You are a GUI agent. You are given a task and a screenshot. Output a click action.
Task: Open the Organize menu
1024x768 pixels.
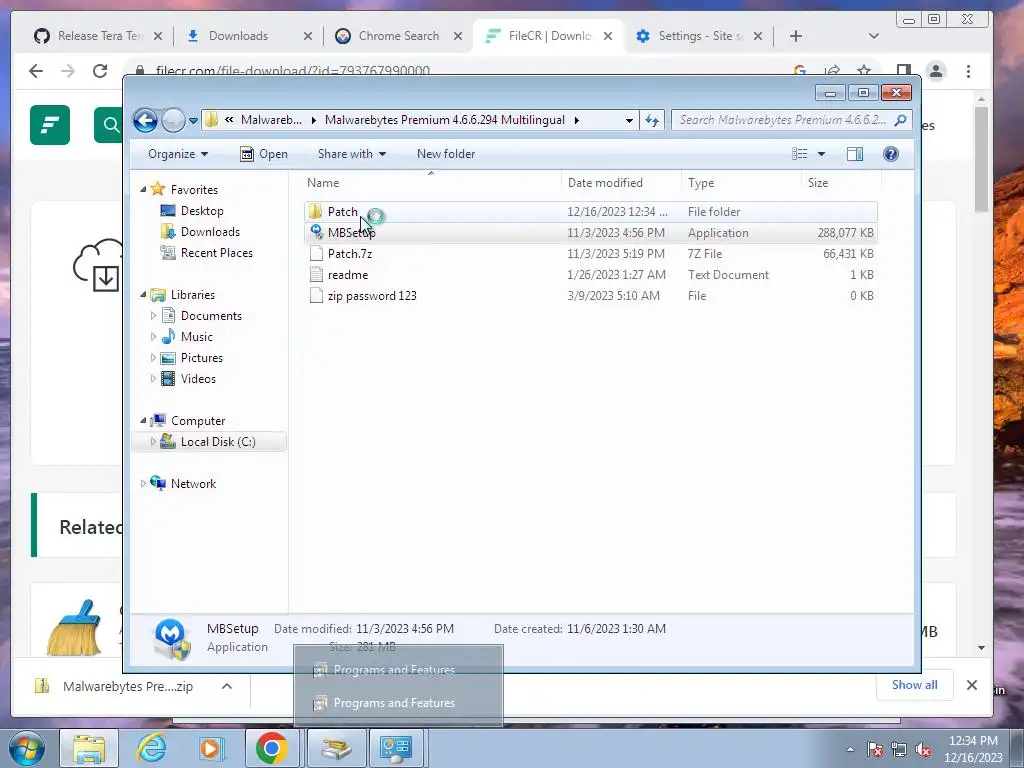tap(178, 154)
